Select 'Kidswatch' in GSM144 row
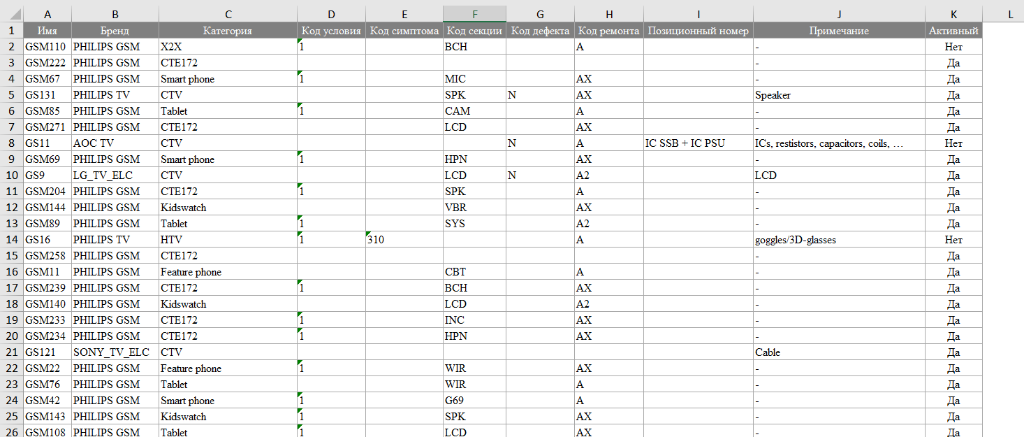The width and height of the screenshot is (1024, 437). (227, 208)
